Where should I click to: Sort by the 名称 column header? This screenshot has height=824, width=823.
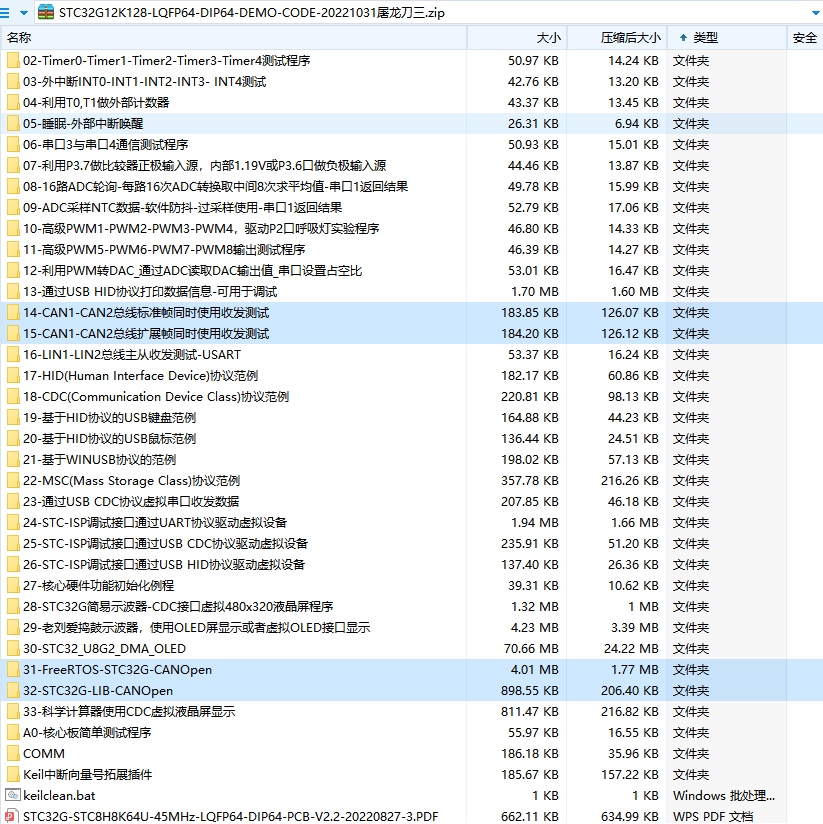coord(234,38)
